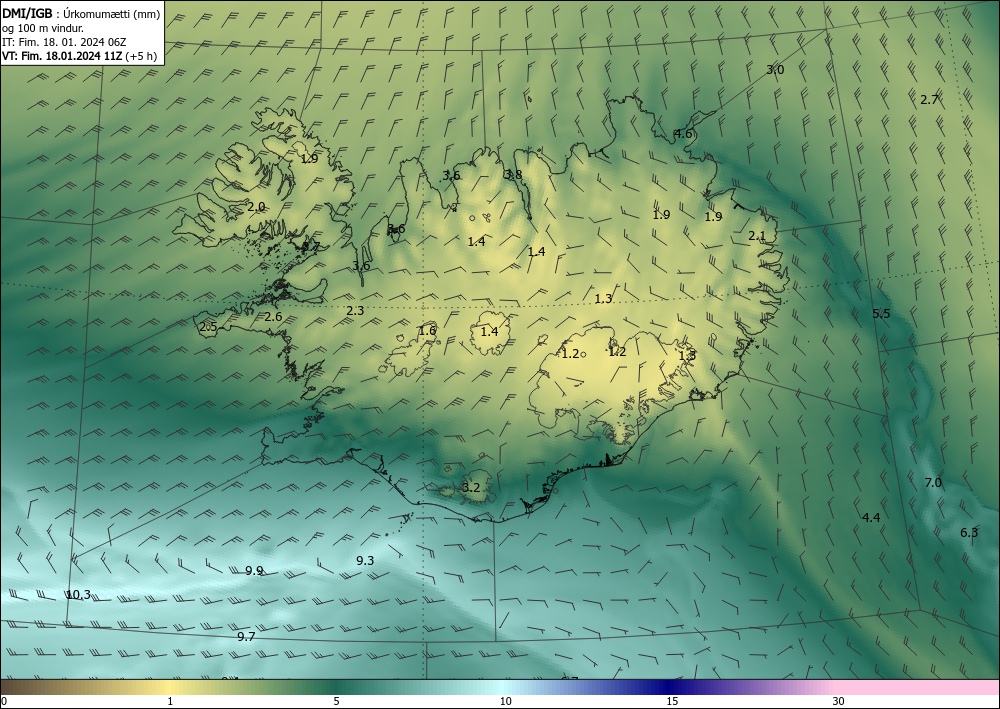
Task: Click the 9.9 precipitable water value
Action: (x=254, y=571)
